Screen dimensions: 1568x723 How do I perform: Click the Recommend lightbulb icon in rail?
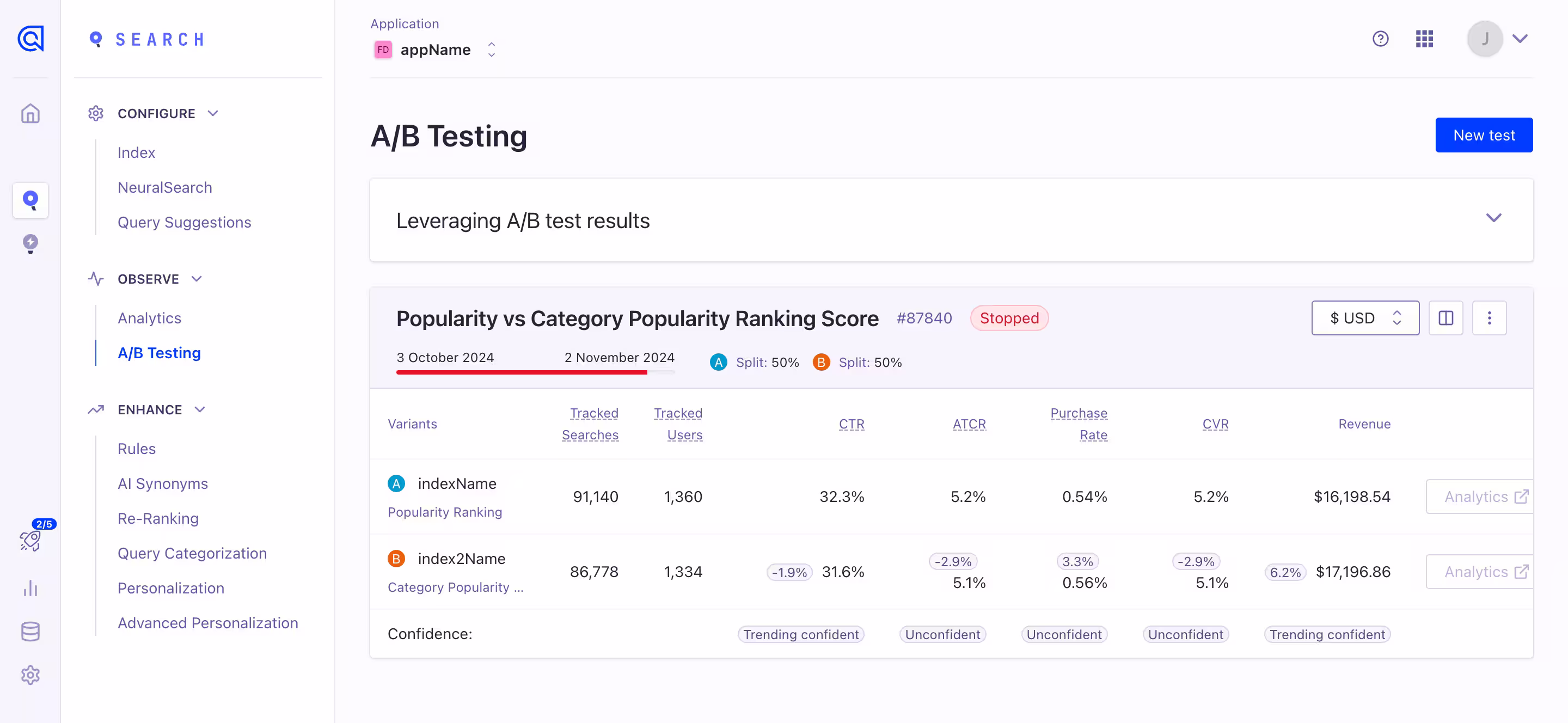point(30,243)
